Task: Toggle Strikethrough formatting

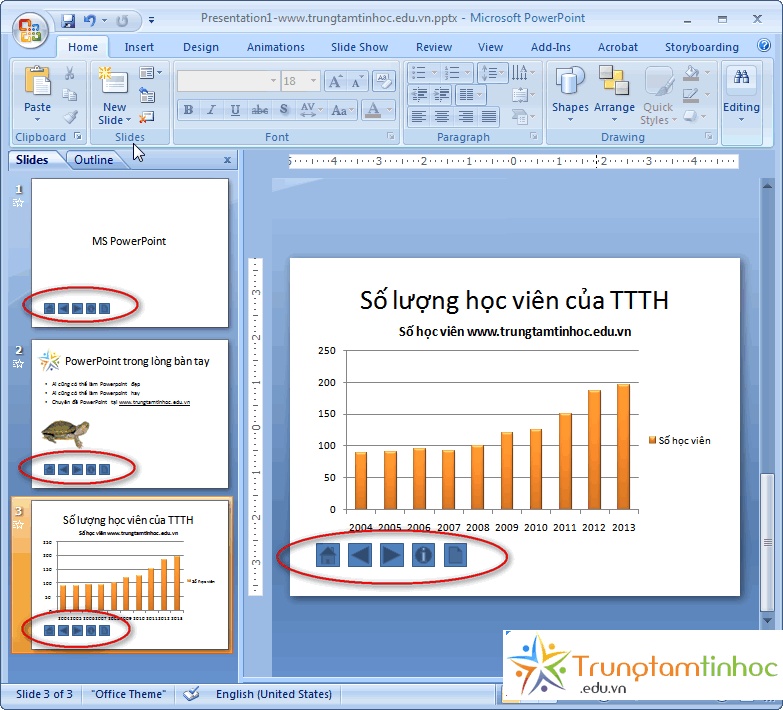Action: 259,109
